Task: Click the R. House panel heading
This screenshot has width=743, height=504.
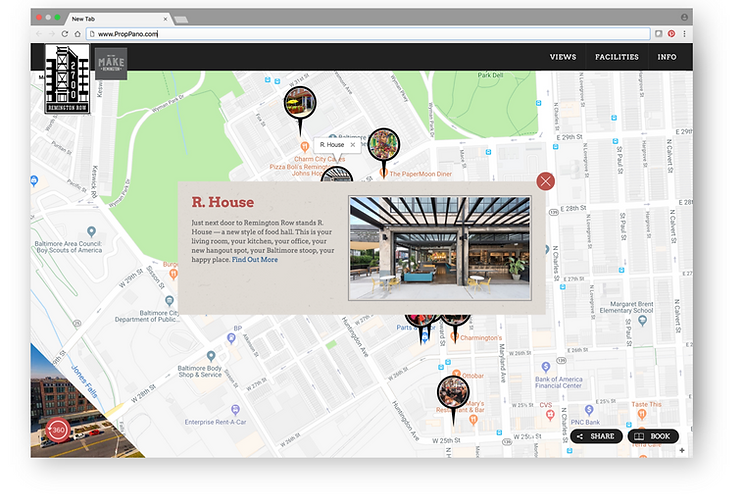Action: [x=222, y=202]
